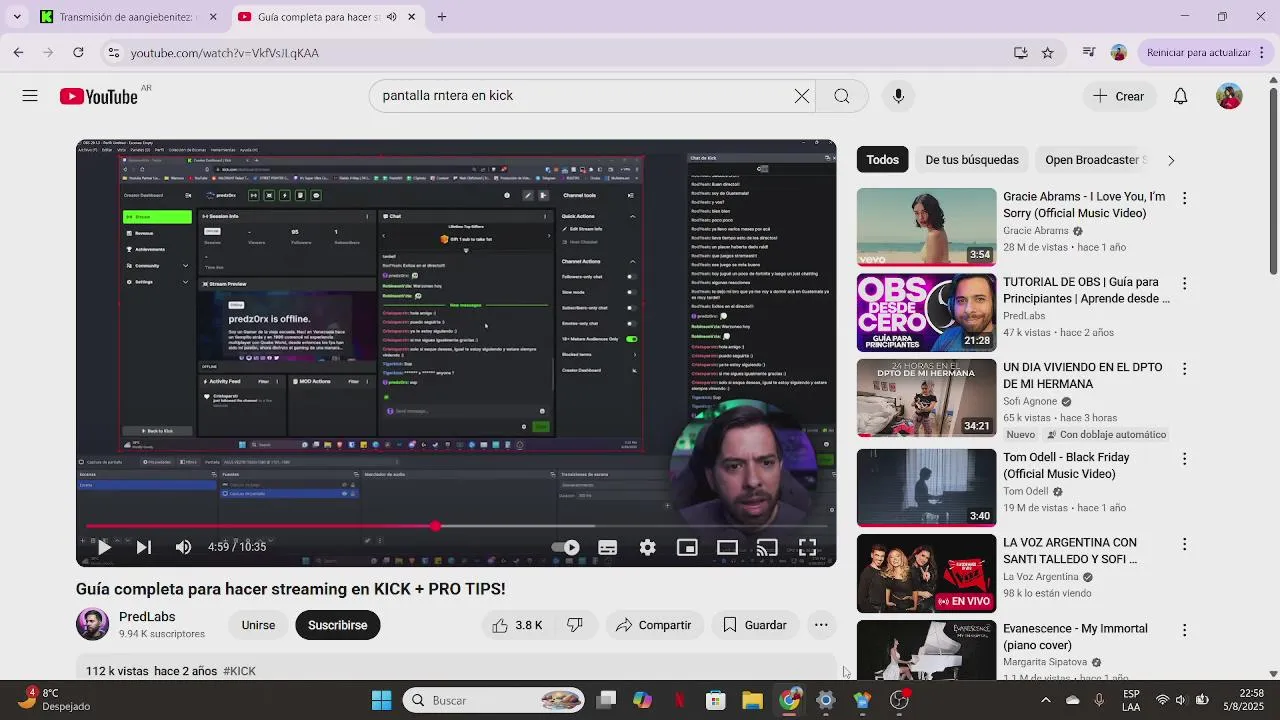Bookmark this page with the star

[1047, 53]
